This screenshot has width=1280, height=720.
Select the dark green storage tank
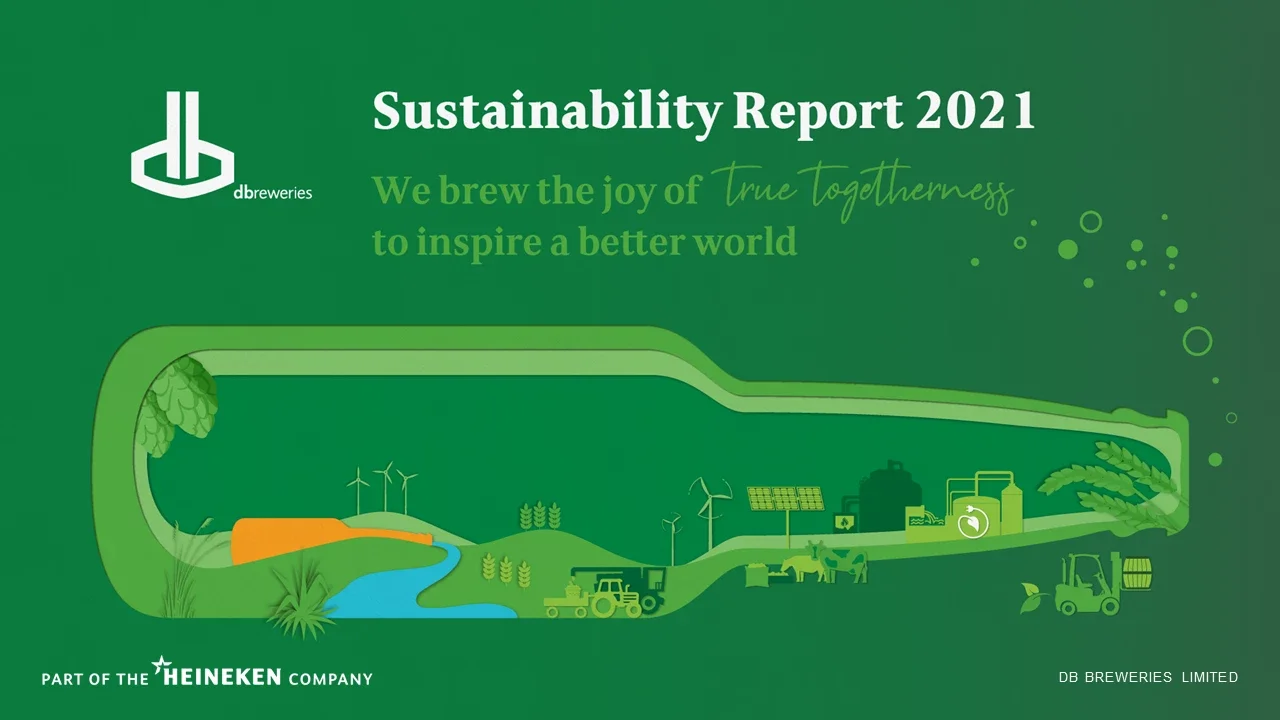click(x=890, y=497)
